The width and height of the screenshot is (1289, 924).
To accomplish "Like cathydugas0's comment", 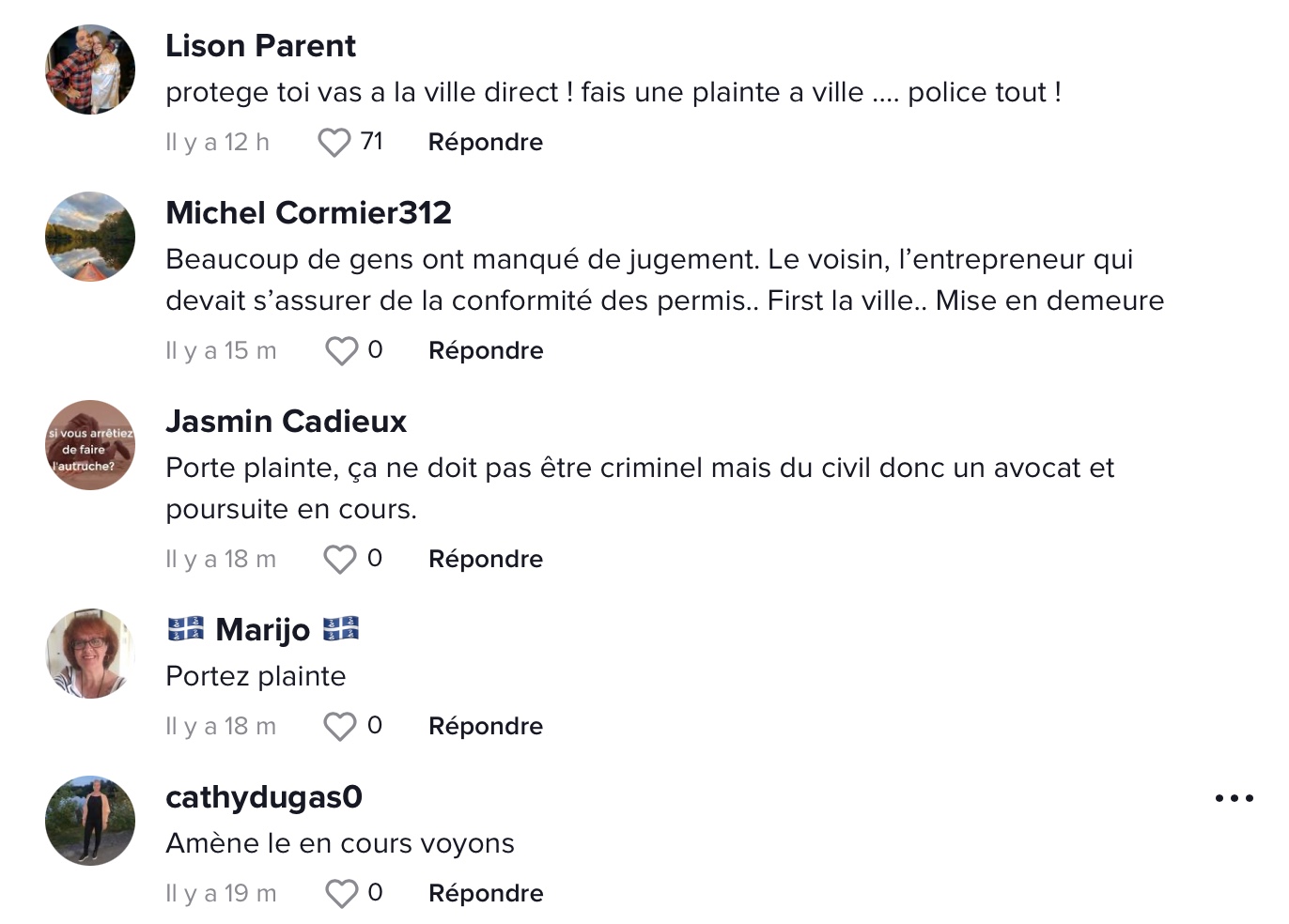I will point(341,894).
